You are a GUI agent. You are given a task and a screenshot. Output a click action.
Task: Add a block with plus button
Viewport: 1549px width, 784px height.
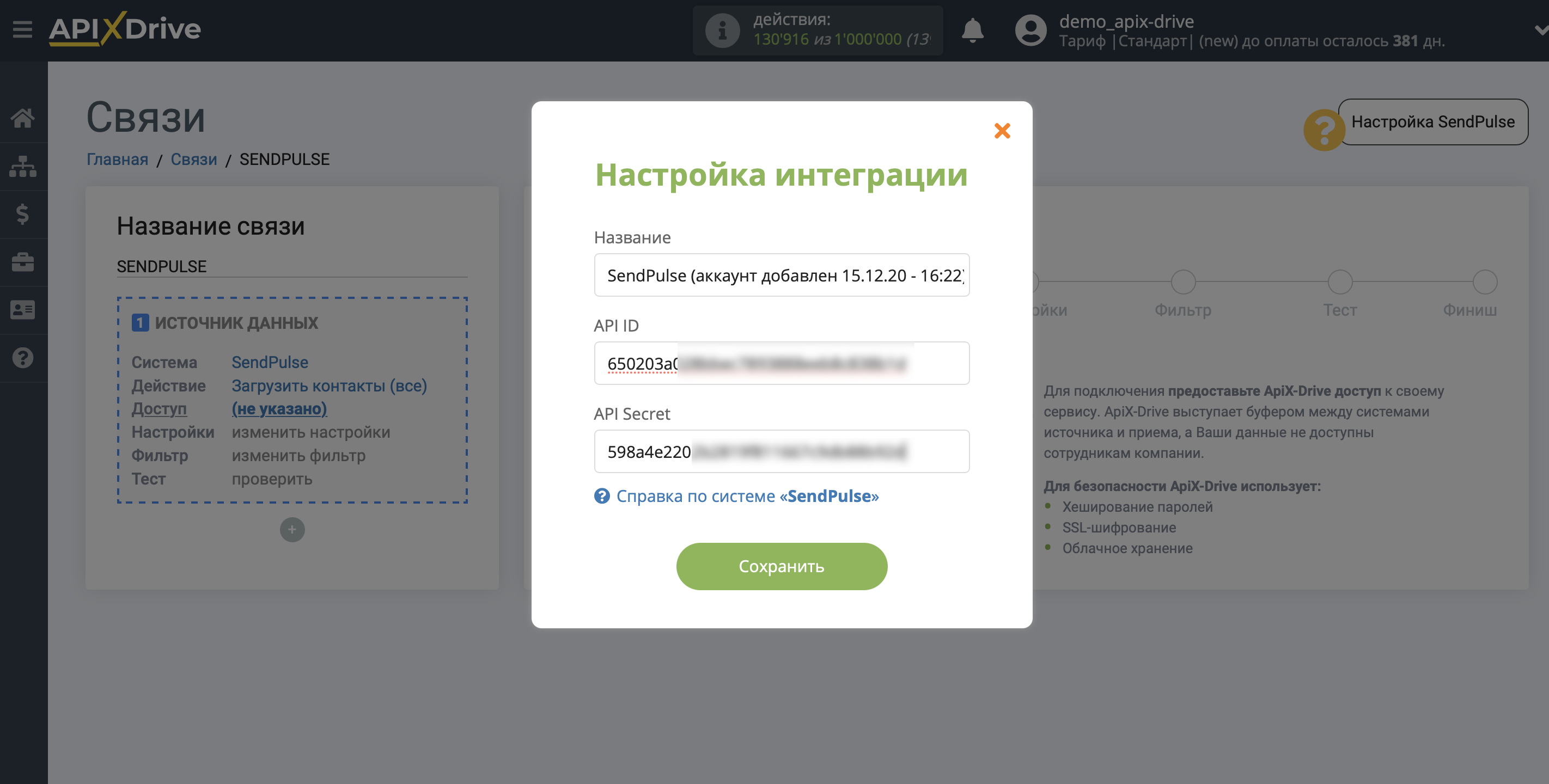pyautogui.click(x=292, y=530)
